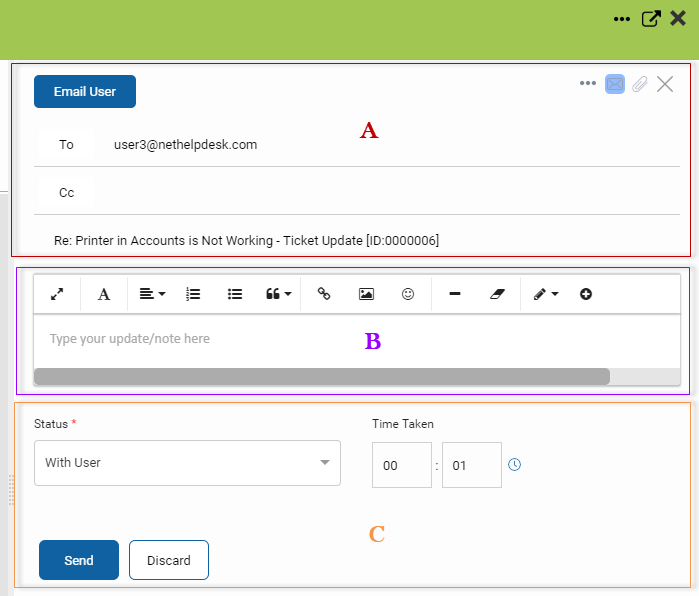Discard the email draft
The width and height of the screenshot is (699, 596).
point(169,560)
